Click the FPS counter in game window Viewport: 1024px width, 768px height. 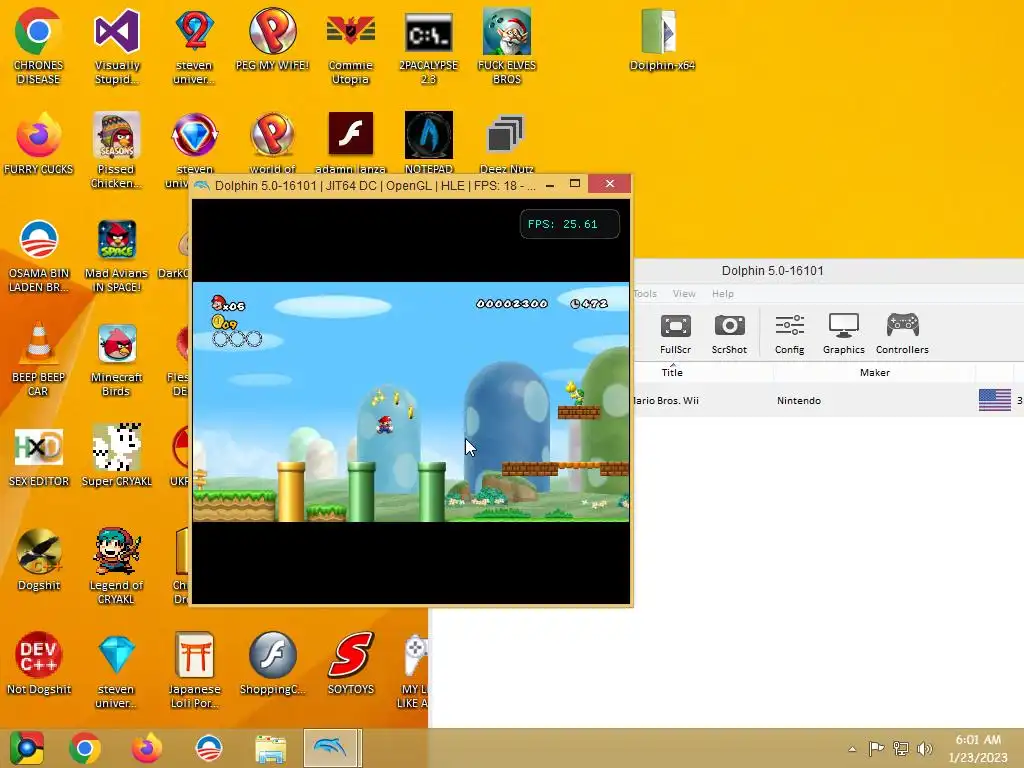[x=569, y=224]
